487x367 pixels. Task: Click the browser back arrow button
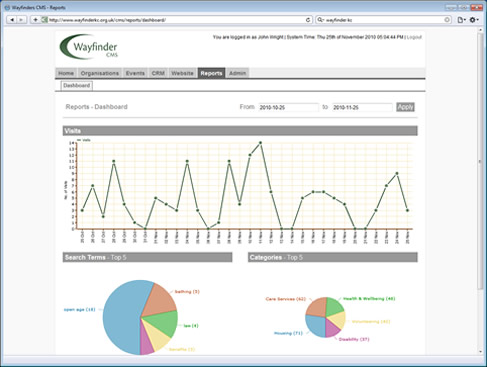tap(12, 20)
